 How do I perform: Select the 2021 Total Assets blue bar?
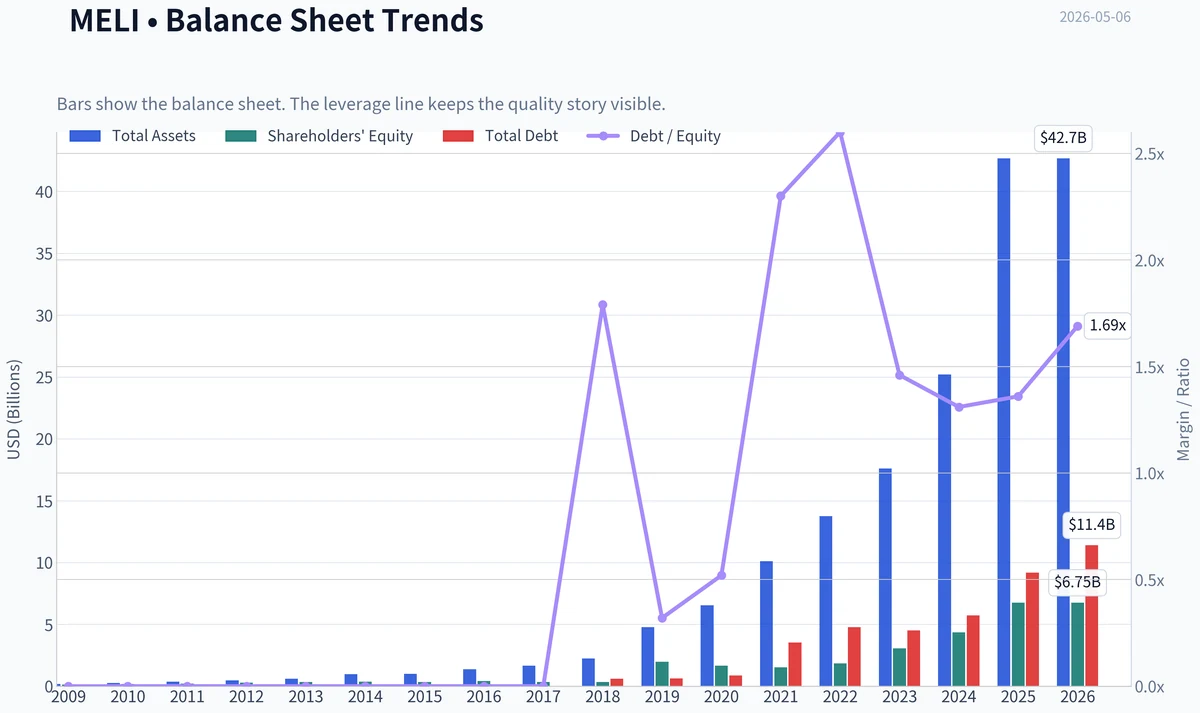coord(766,624)
